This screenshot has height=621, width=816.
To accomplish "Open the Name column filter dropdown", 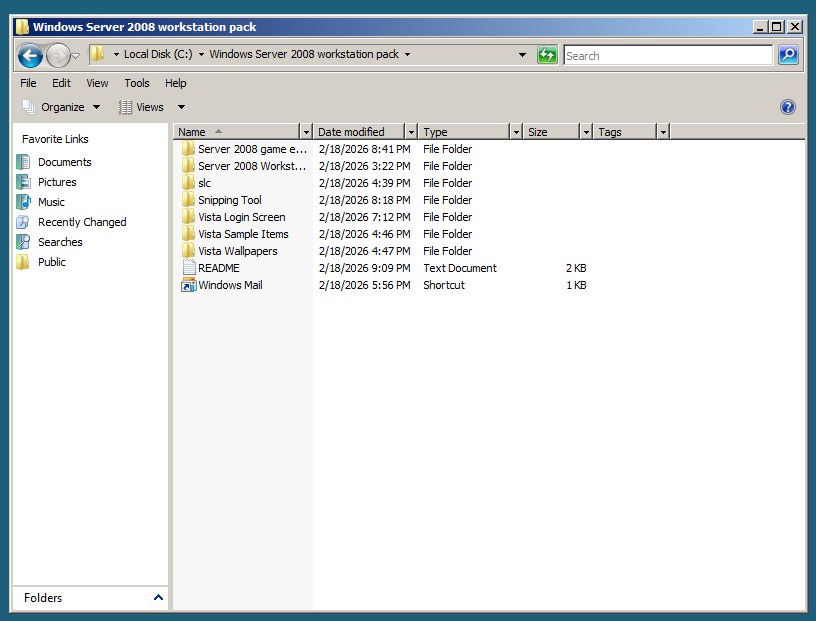I will [306, 132].
